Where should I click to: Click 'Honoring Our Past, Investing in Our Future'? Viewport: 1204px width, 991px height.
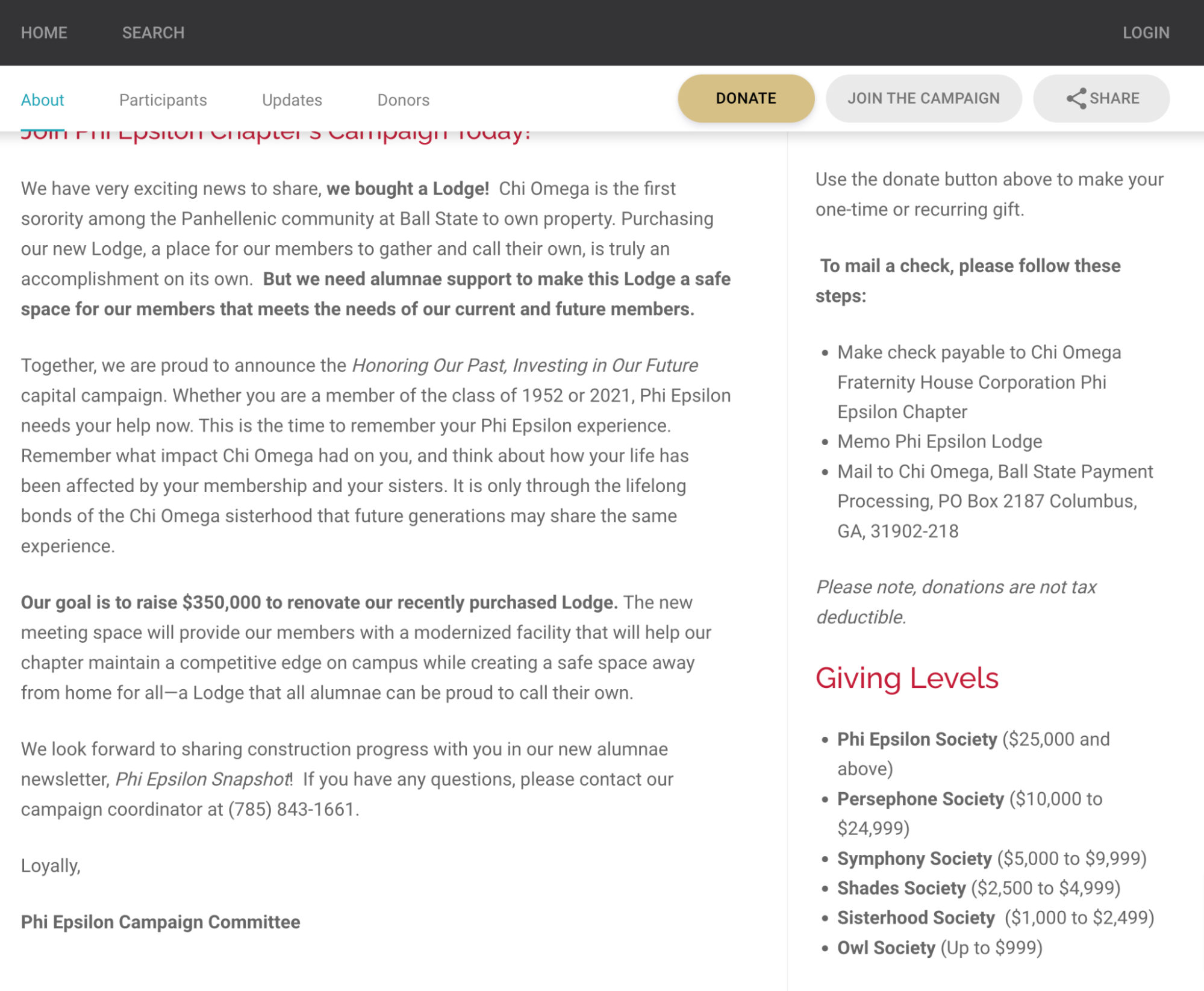click(x=525, y=365)
